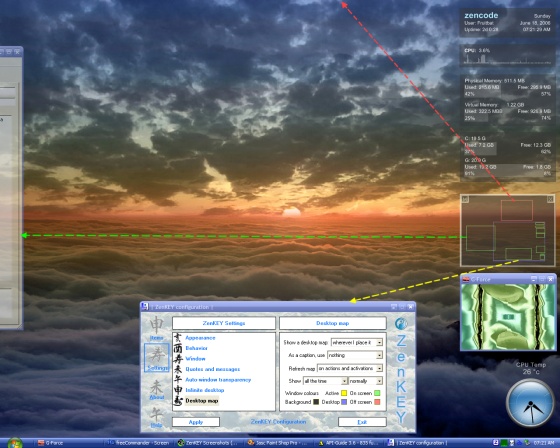This screenshot has width=560, height=448.
Task: Choose Auto window transparency in list
Action: (218, 380)
